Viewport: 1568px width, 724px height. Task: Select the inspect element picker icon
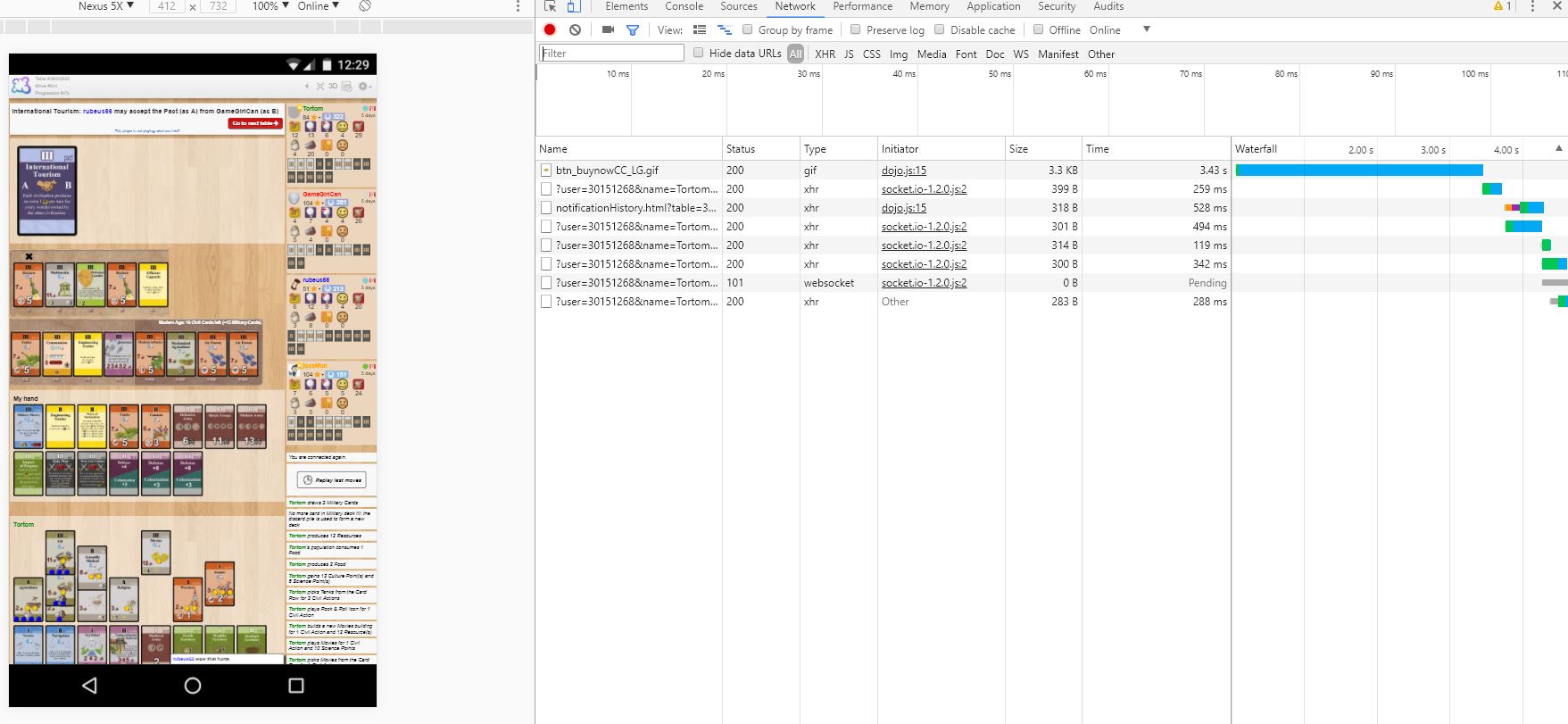[x=551, y=6]
